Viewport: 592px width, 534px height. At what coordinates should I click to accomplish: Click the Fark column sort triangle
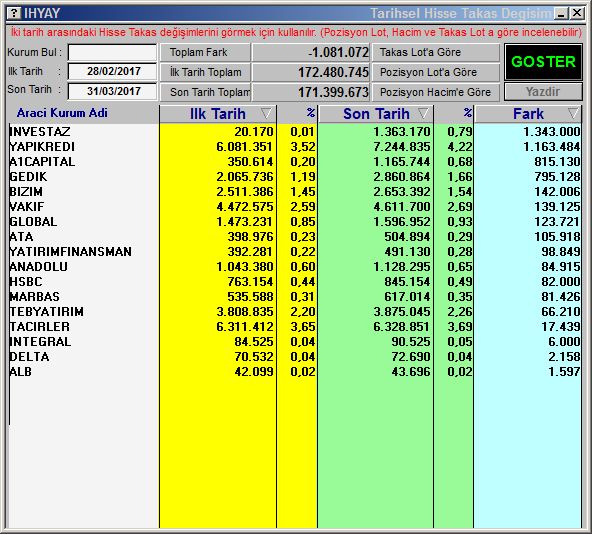(573, 113)
